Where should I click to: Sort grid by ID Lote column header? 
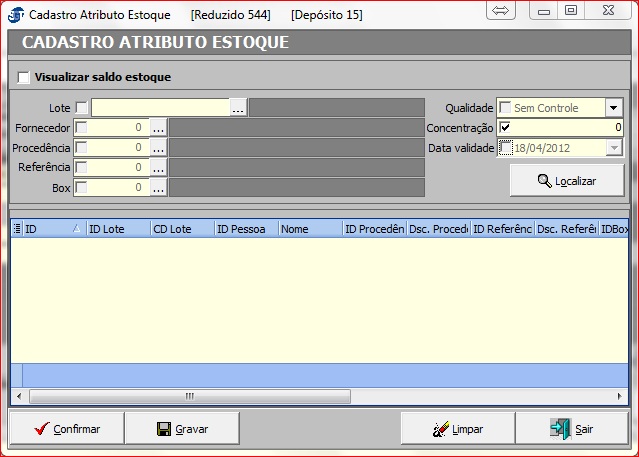click(117, 229)
